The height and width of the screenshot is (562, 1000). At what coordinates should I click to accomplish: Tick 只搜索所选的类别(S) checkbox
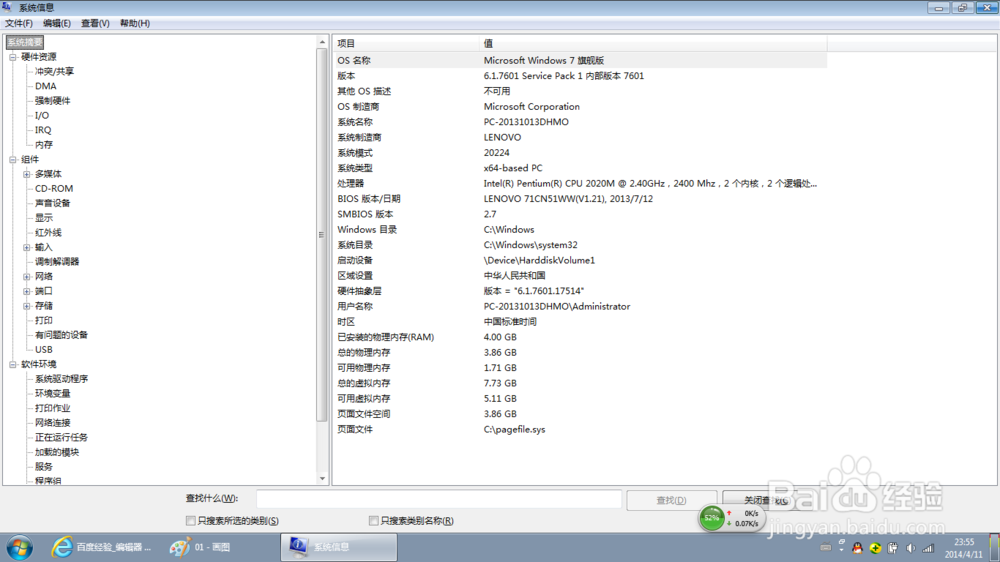[x=190, y=521]
